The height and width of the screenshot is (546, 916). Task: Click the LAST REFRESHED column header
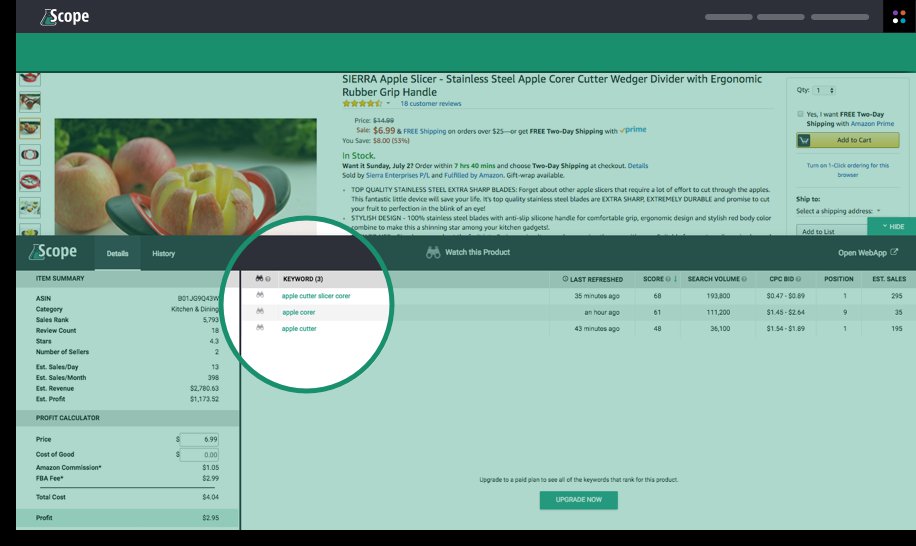[x=596, y=280]
